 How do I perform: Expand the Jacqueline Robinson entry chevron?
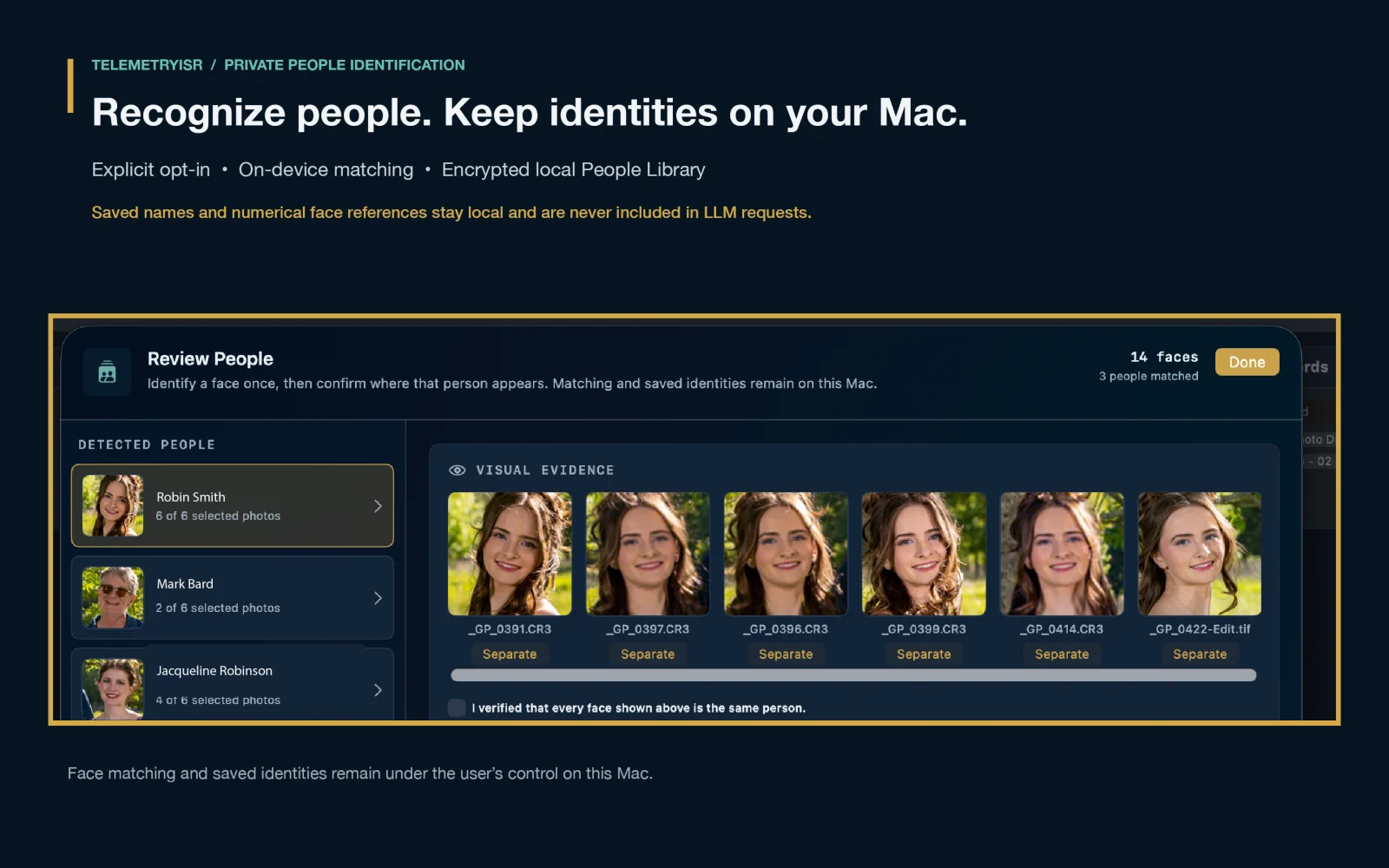click(x=378, y=690)
